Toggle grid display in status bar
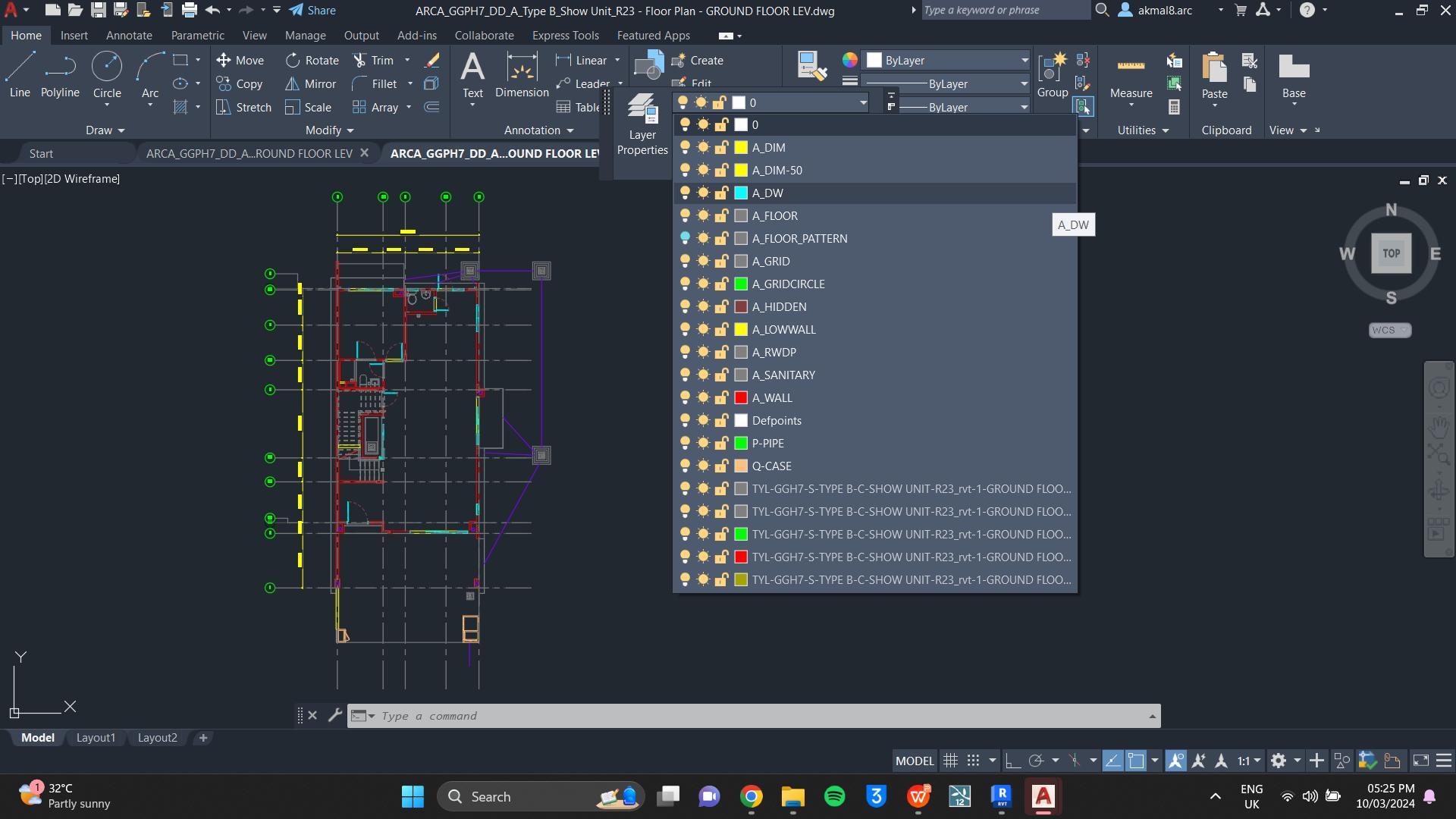Screen dimensions: 1456x819 pyautogui.click(x=950, y=761)
